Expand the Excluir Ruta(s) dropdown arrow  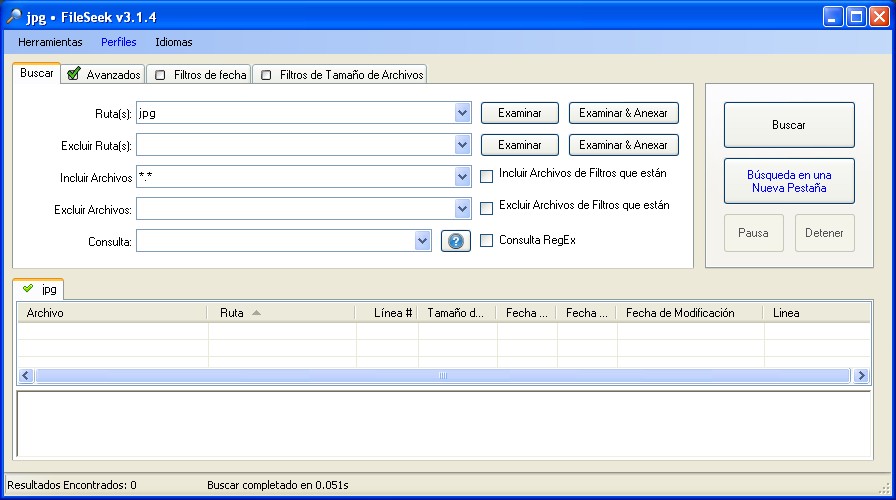462,145
